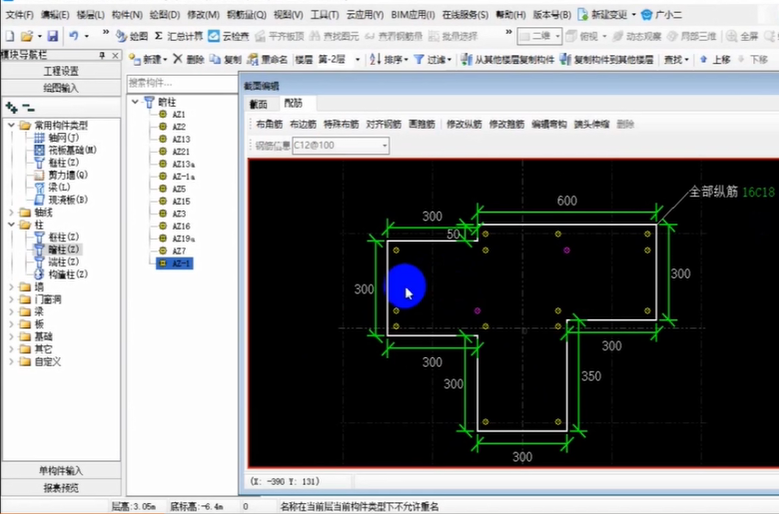This screenshot has height=514, width=779.
Task: Run 汇总计算 summary calculation
Action: tap(178, 36)
